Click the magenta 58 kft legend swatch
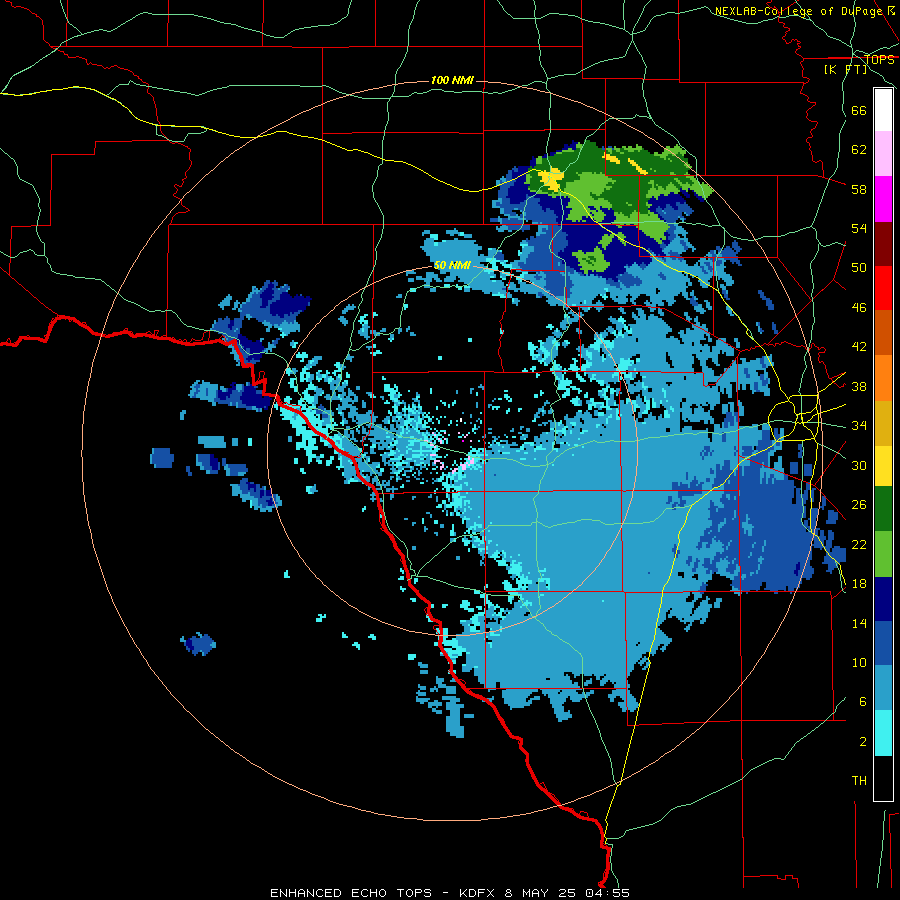Viewport: 900px width, 900px height. point(883,199)
